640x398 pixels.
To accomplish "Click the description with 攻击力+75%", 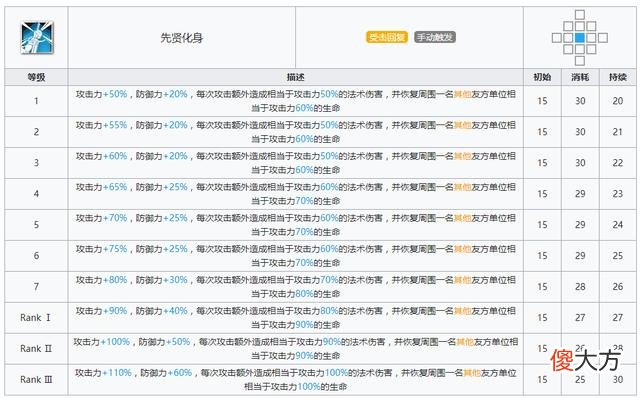I will coord(296,256).
